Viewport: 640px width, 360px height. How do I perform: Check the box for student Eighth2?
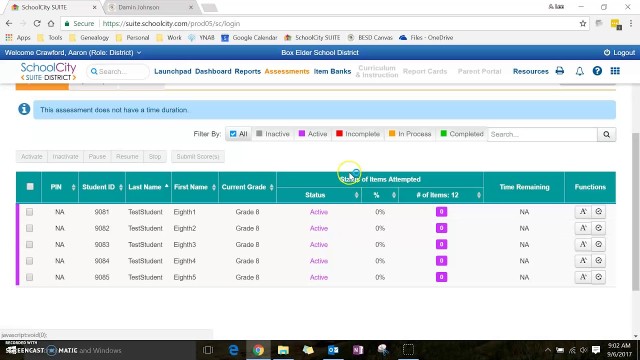click(29, 228)
